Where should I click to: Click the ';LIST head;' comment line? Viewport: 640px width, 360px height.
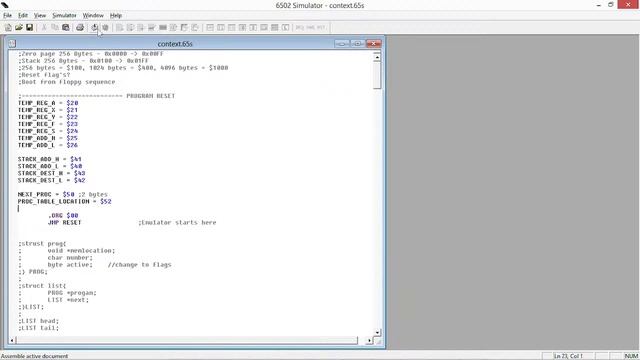pyautogui.click(x=38, y=321)
